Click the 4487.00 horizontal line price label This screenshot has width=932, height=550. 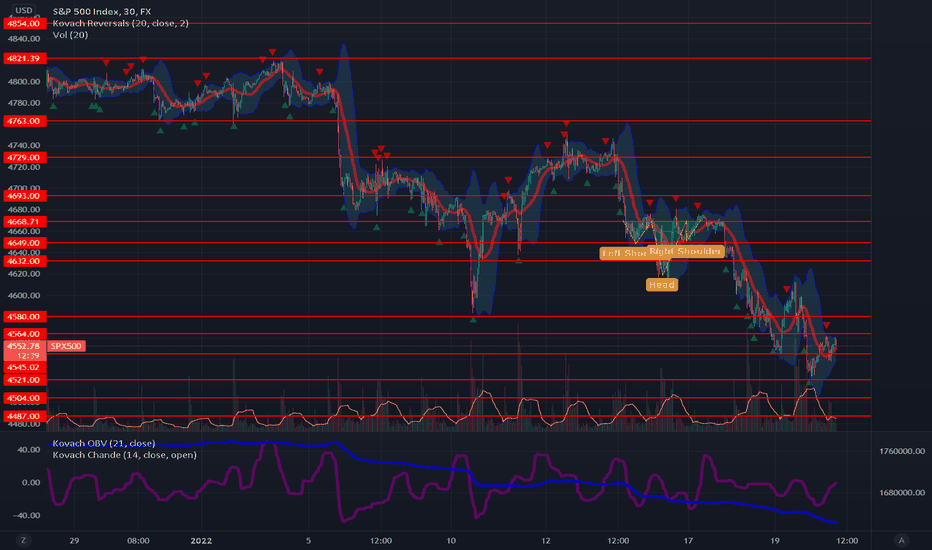click(24, 416)
